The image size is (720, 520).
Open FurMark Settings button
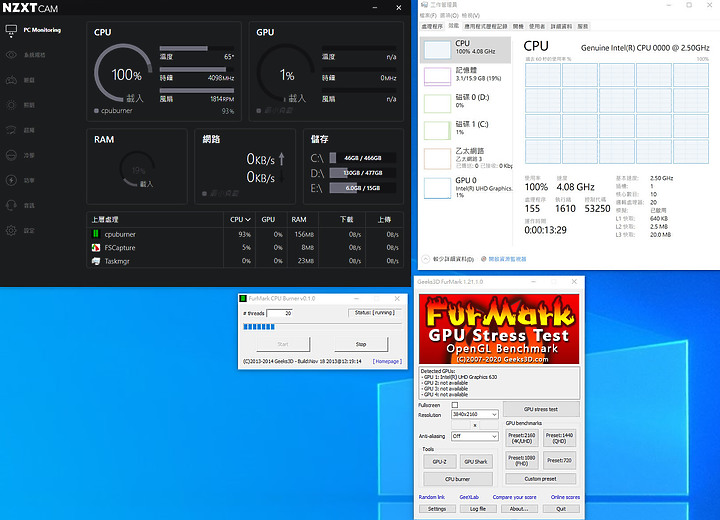coord(437,509)
